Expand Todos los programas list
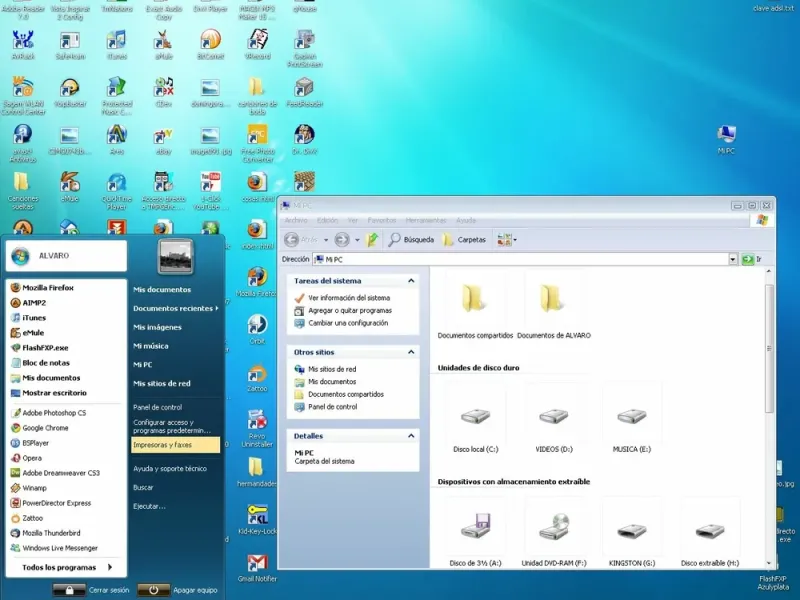Image resolution: width=800 pixels, height=600 pixels. click(67, 568)
